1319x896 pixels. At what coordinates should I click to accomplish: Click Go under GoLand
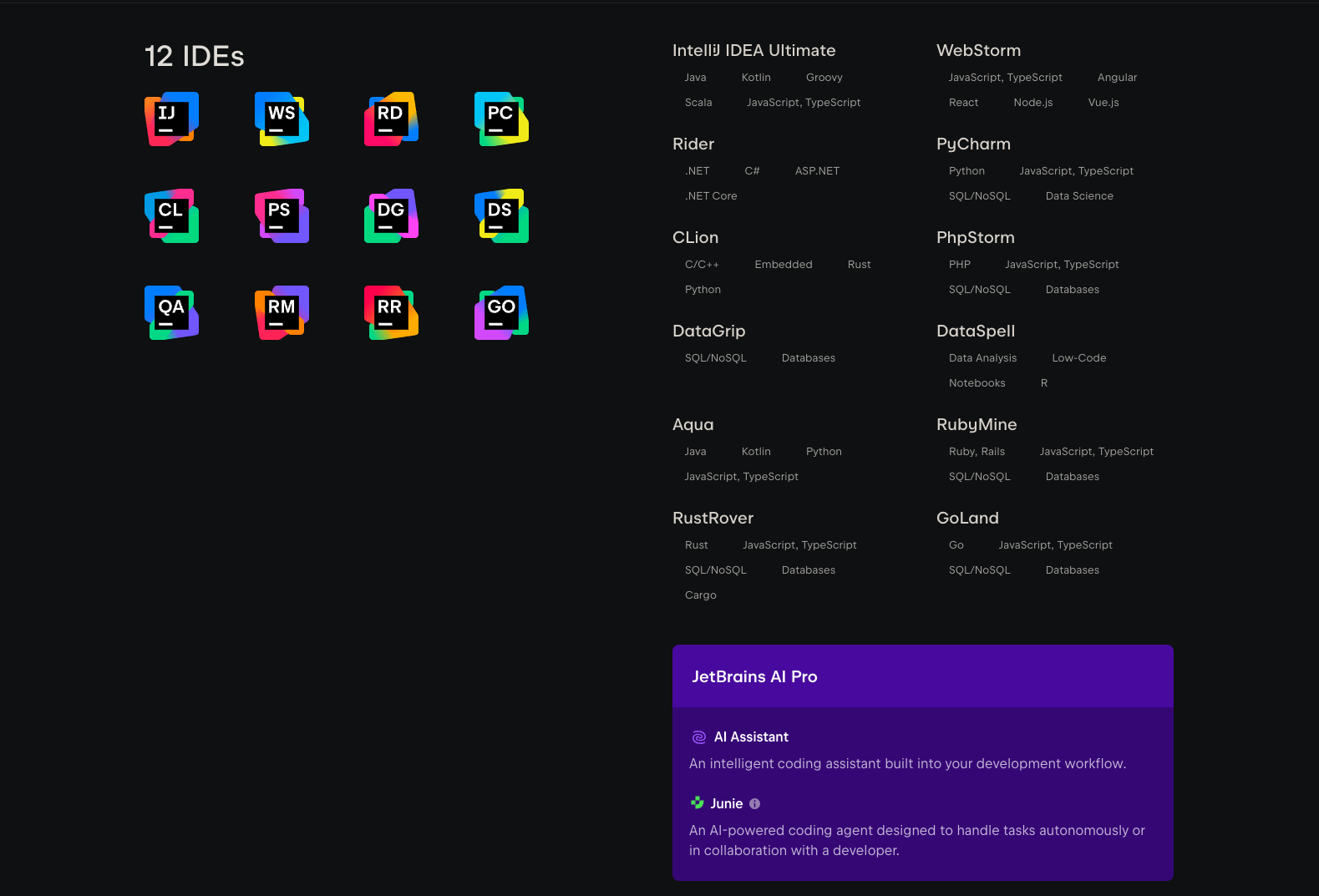tap(956, 545)
